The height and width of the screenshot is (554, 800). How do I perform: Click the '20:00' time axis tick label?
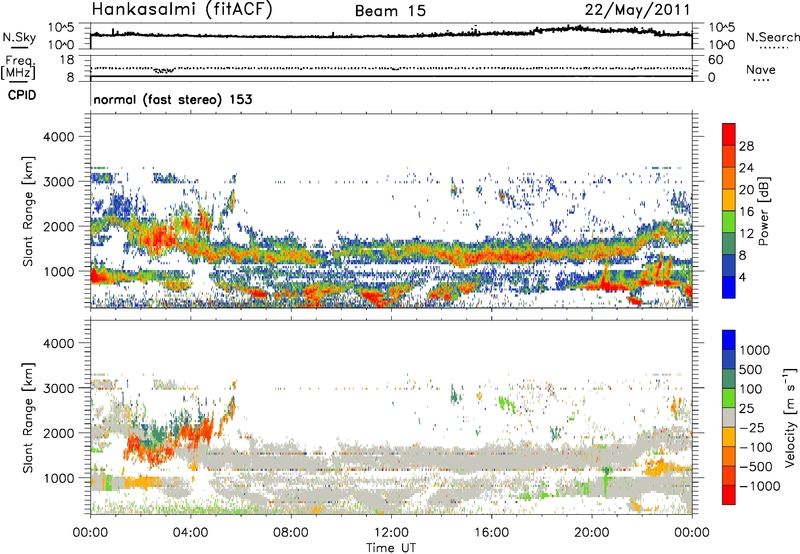click(x=591, y=533)
